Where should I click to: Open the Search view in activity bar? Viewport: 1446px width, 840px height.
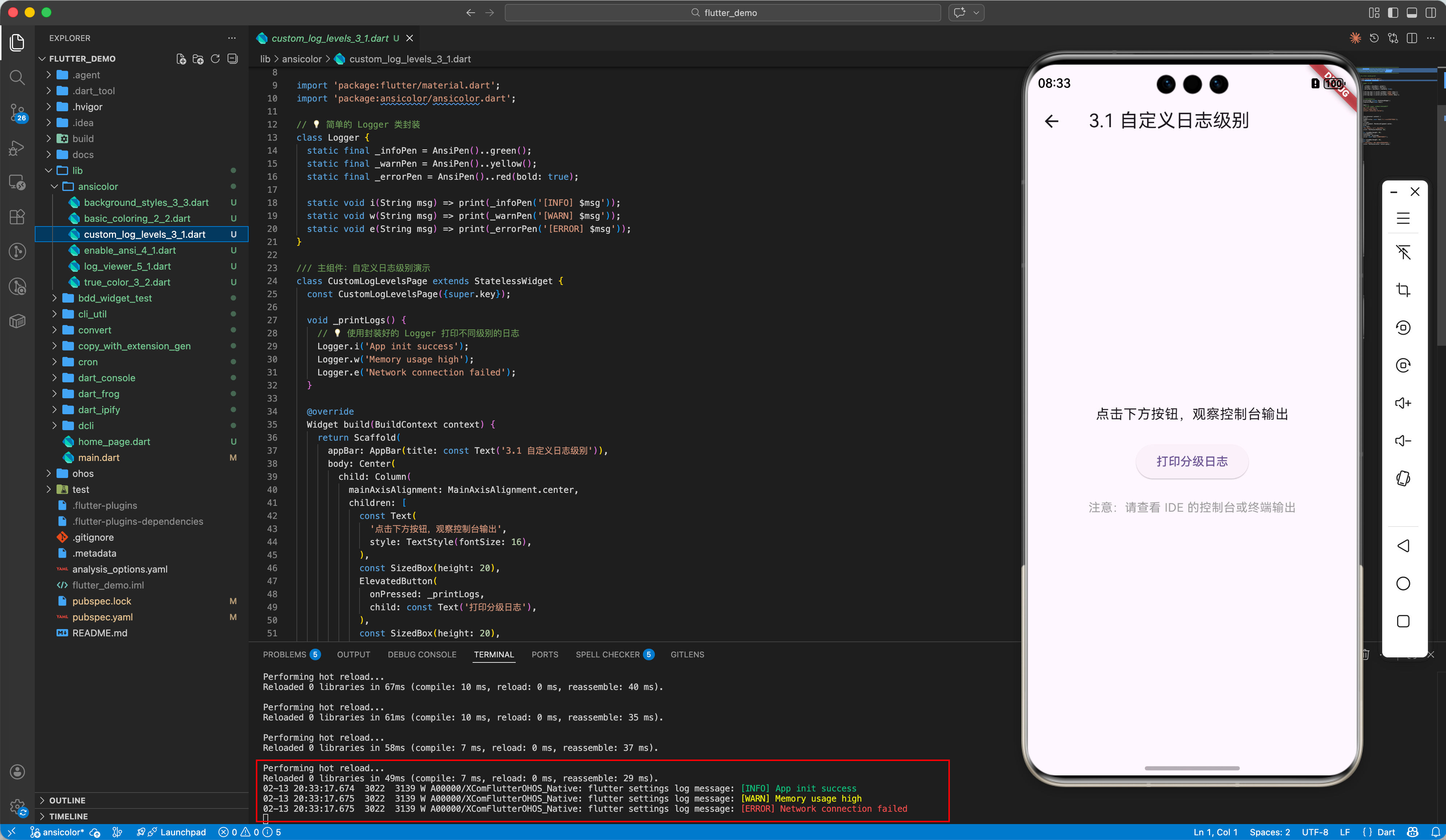click(17, 77)
